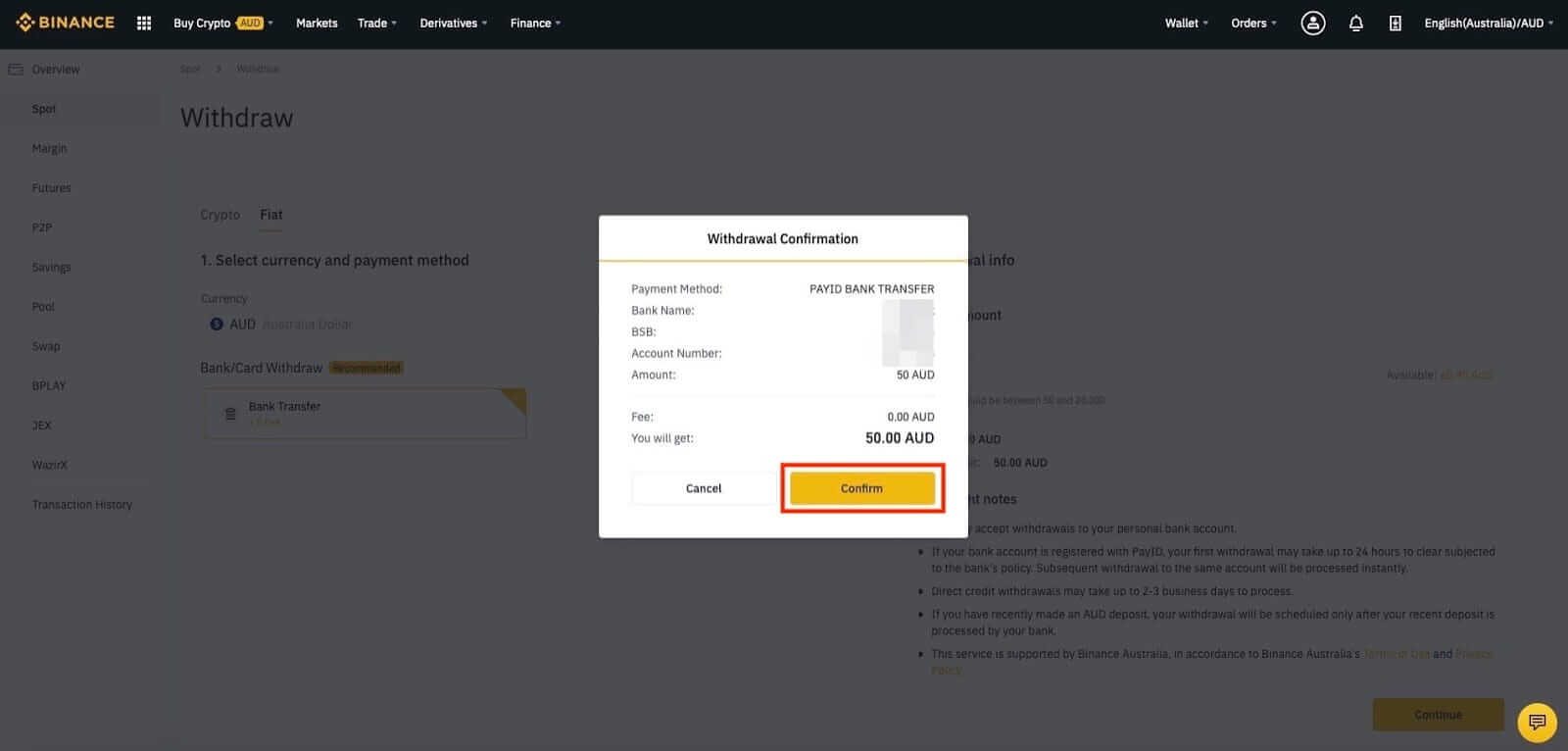Open the apps grid menu icon
Image resolution: width=1568 pixels, height=751 pixels.
pyautogui.click(x=144, y=23)
